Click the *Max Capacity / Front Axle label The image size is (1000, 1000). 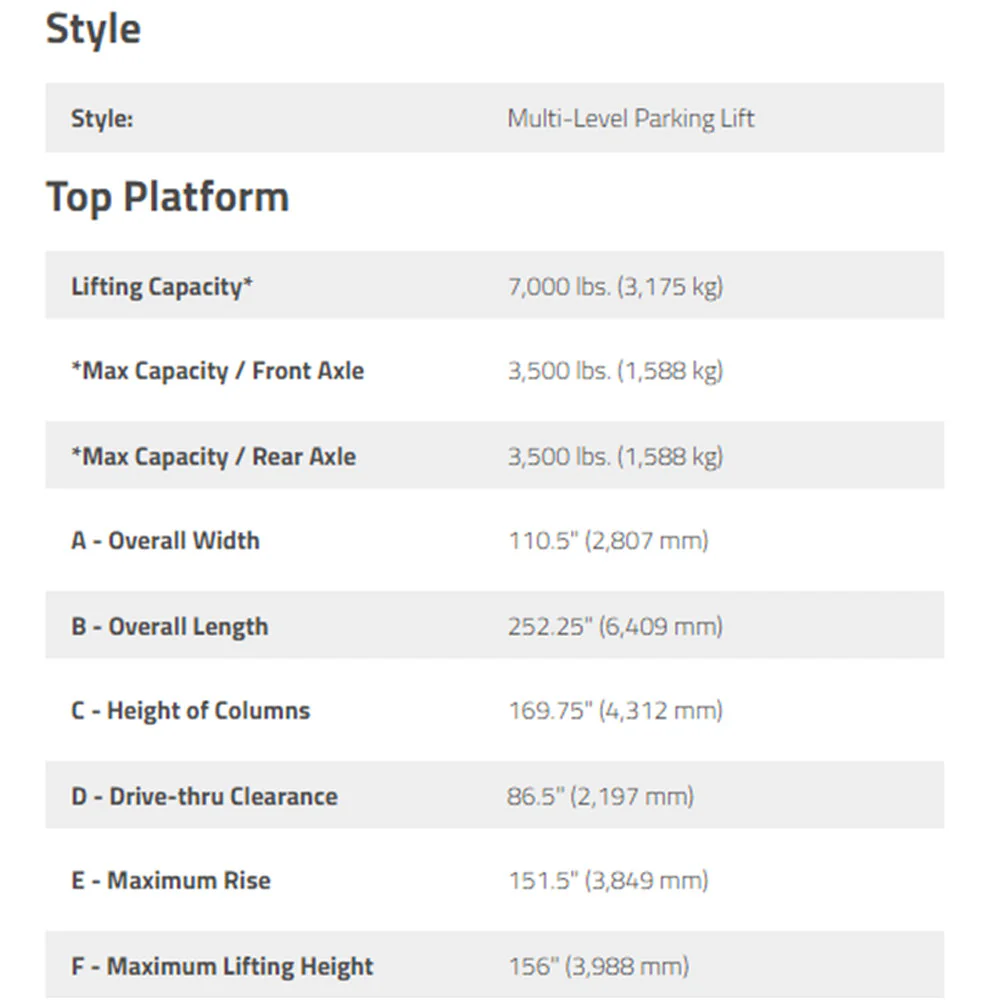point(217,371)
